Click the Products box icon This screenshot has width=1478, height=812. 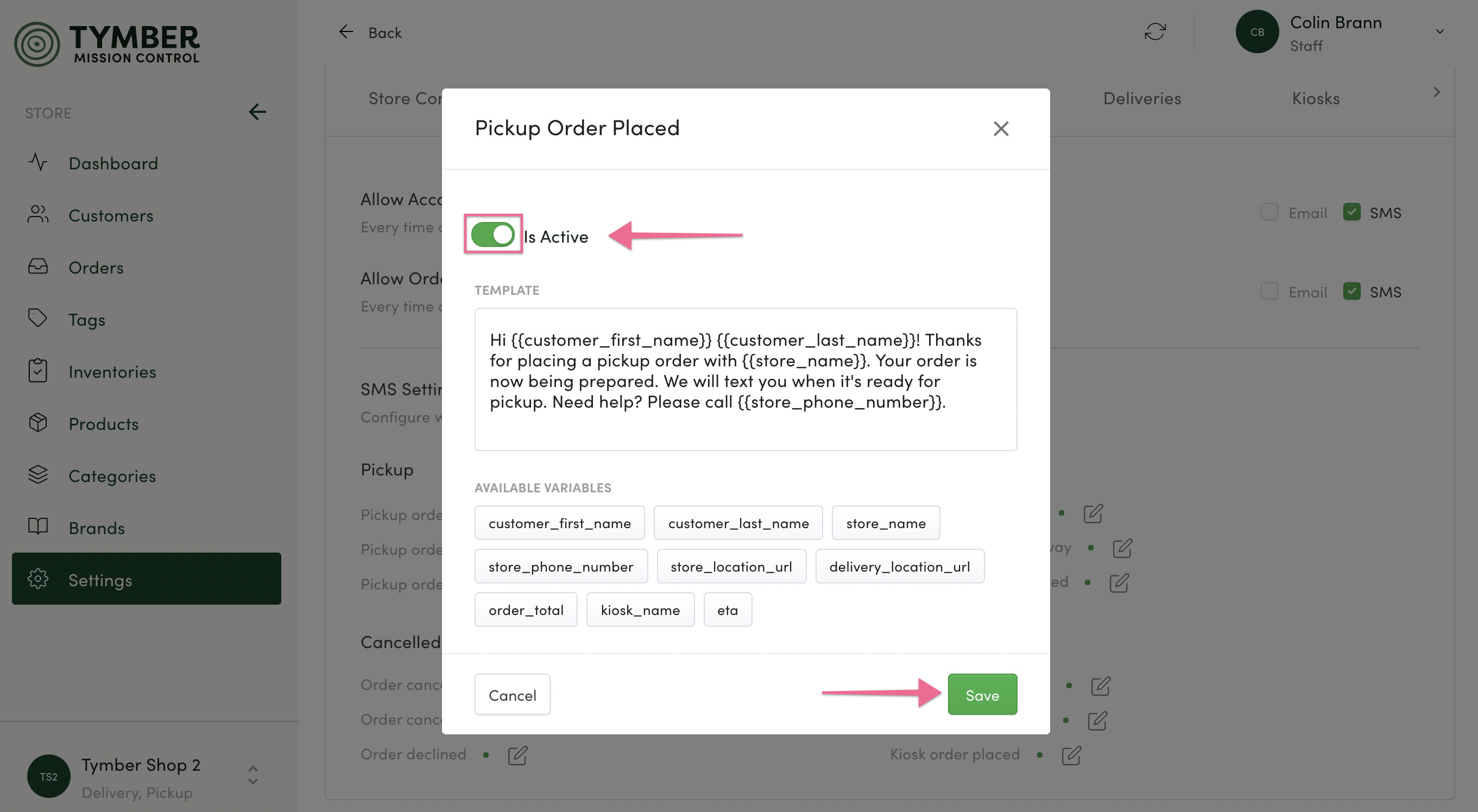click(x=38, y=423)
